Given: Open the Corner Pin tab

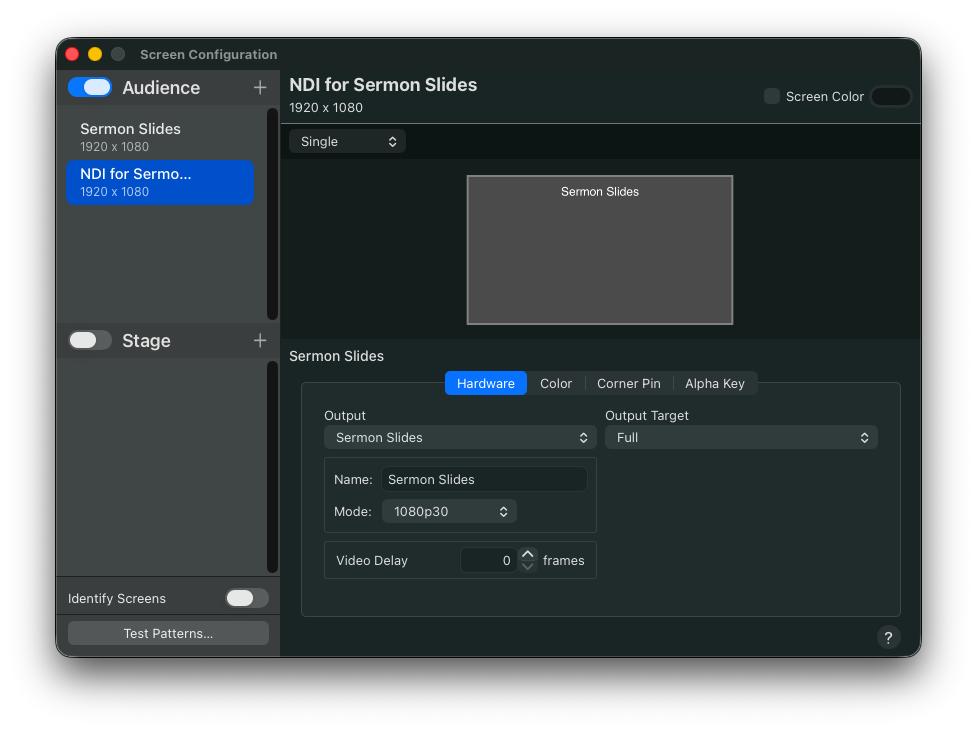Looking at the screenshot, I should pos(629,383).
